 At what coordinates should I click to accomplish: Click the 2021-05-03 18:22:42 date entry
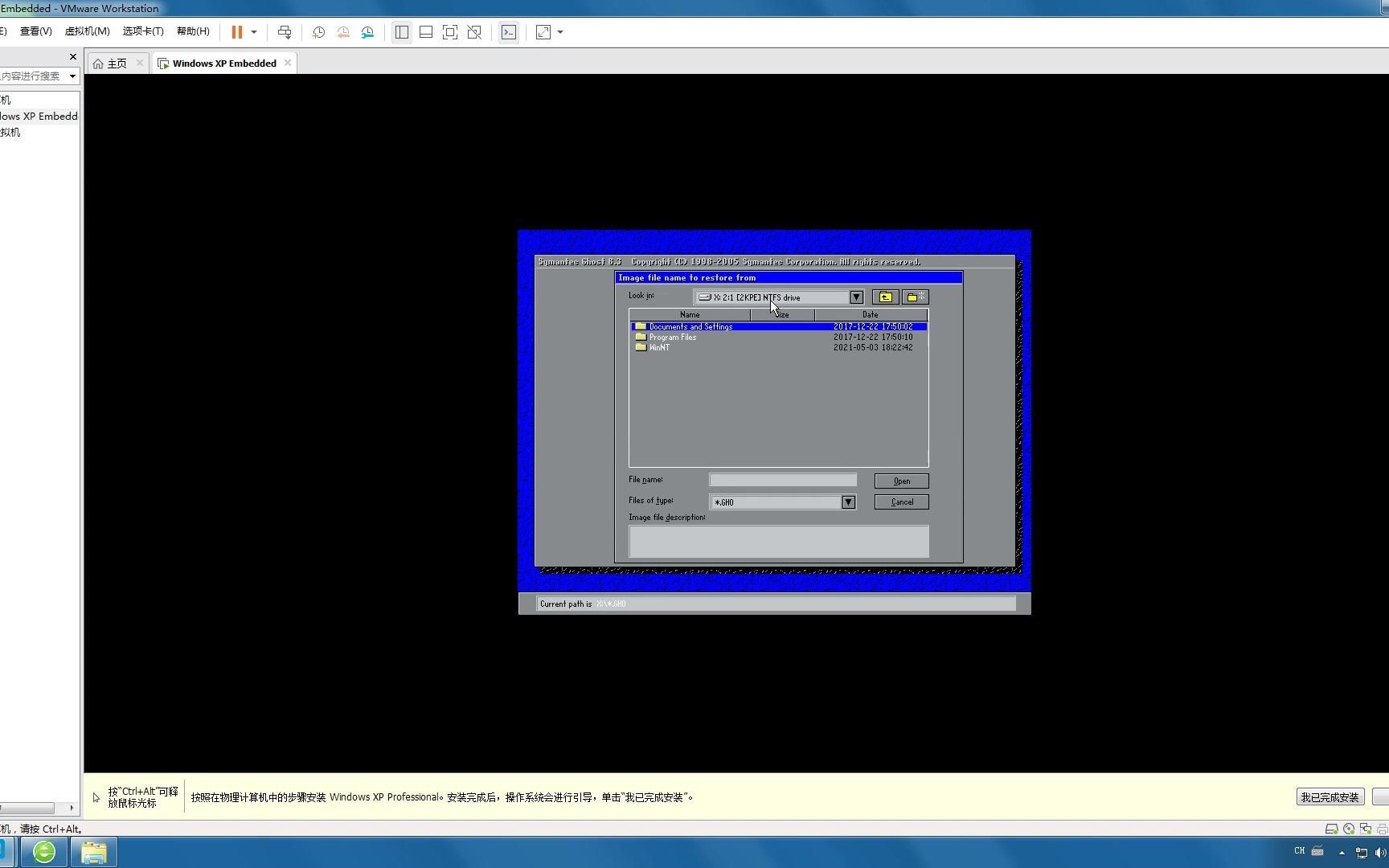click(873, 347)
